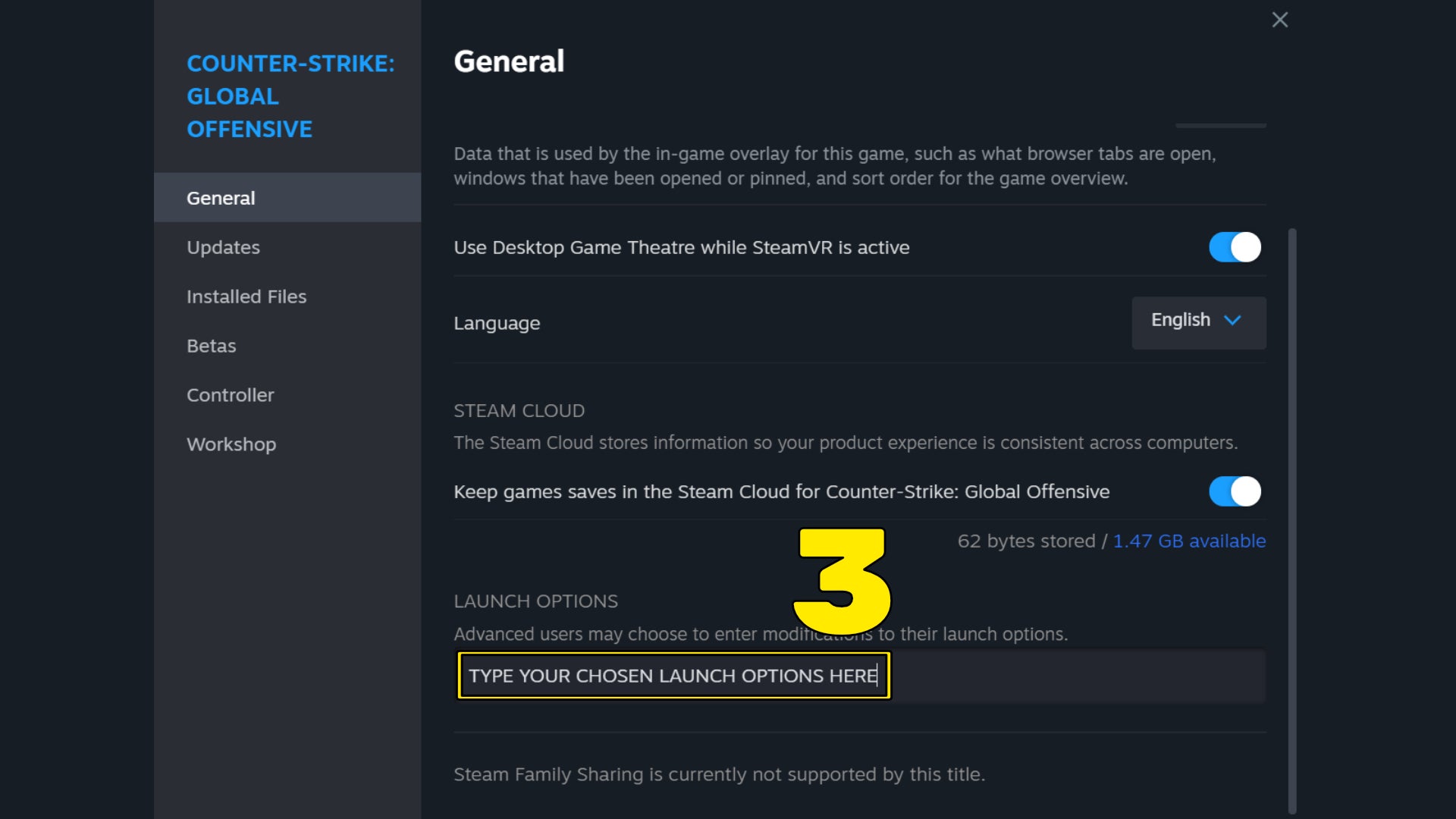Click inside the launch options input field
Viewport: 1456px width, 819px height.
(673, 676)
